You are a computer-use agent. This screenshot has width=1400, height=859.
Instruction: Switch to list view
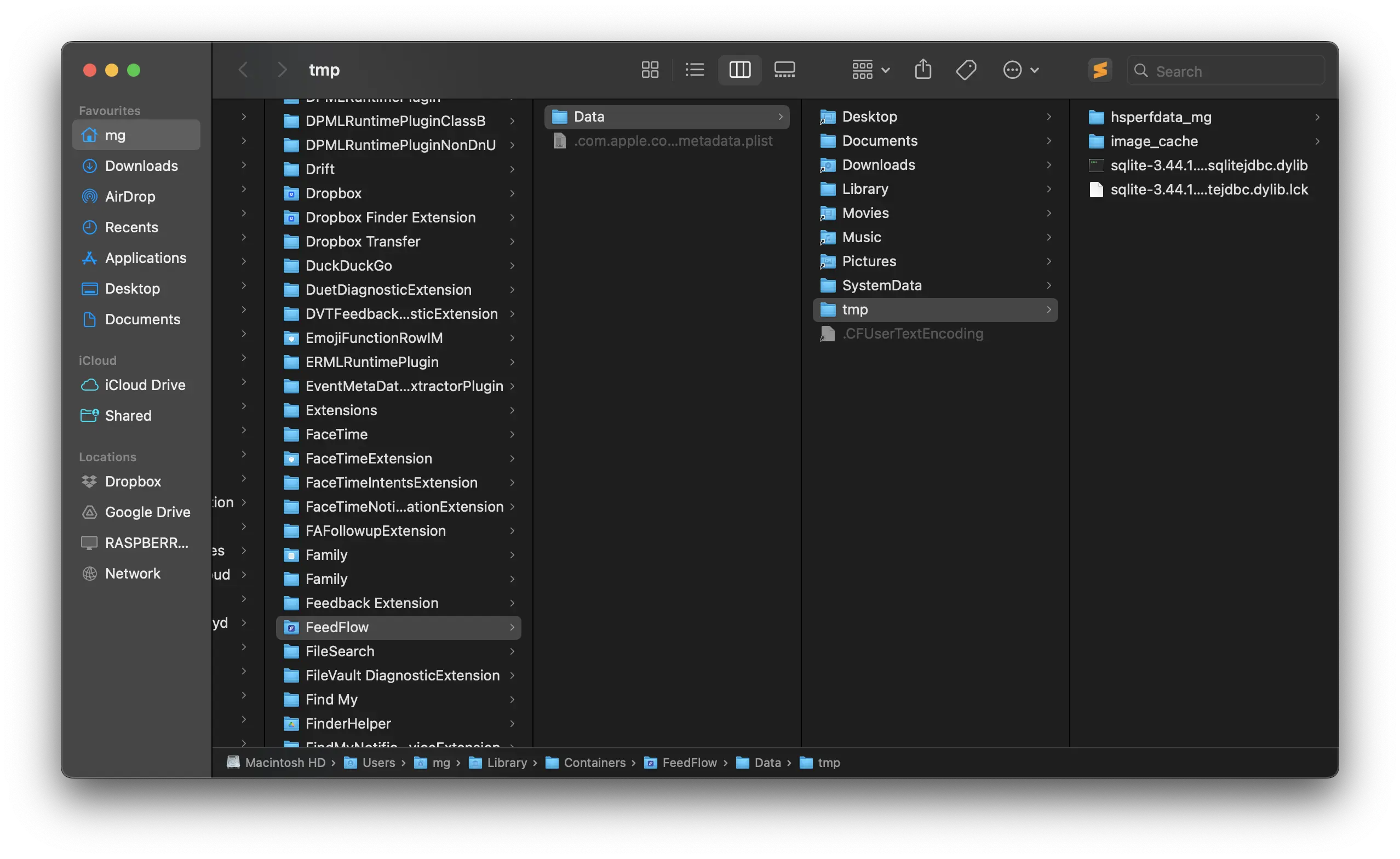695,70
